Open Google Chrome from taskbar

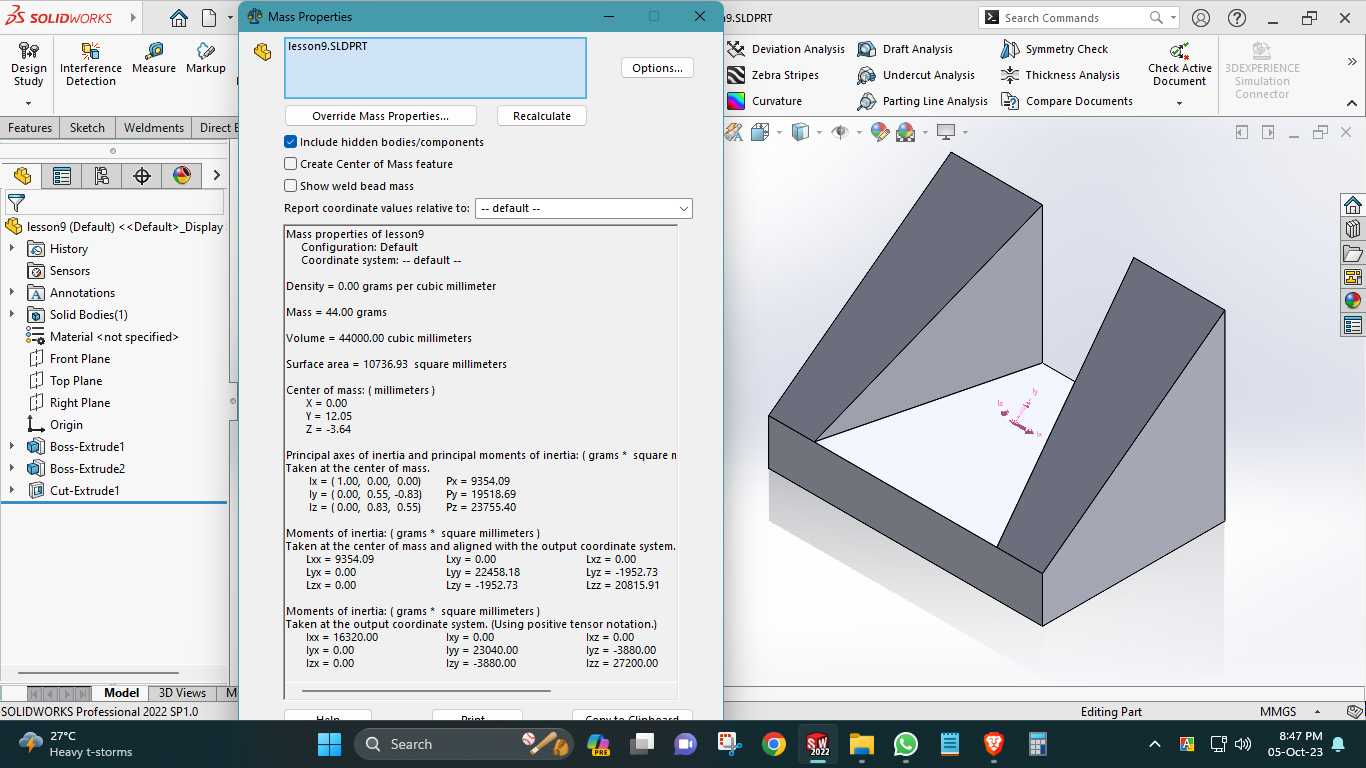pos(773,744)
